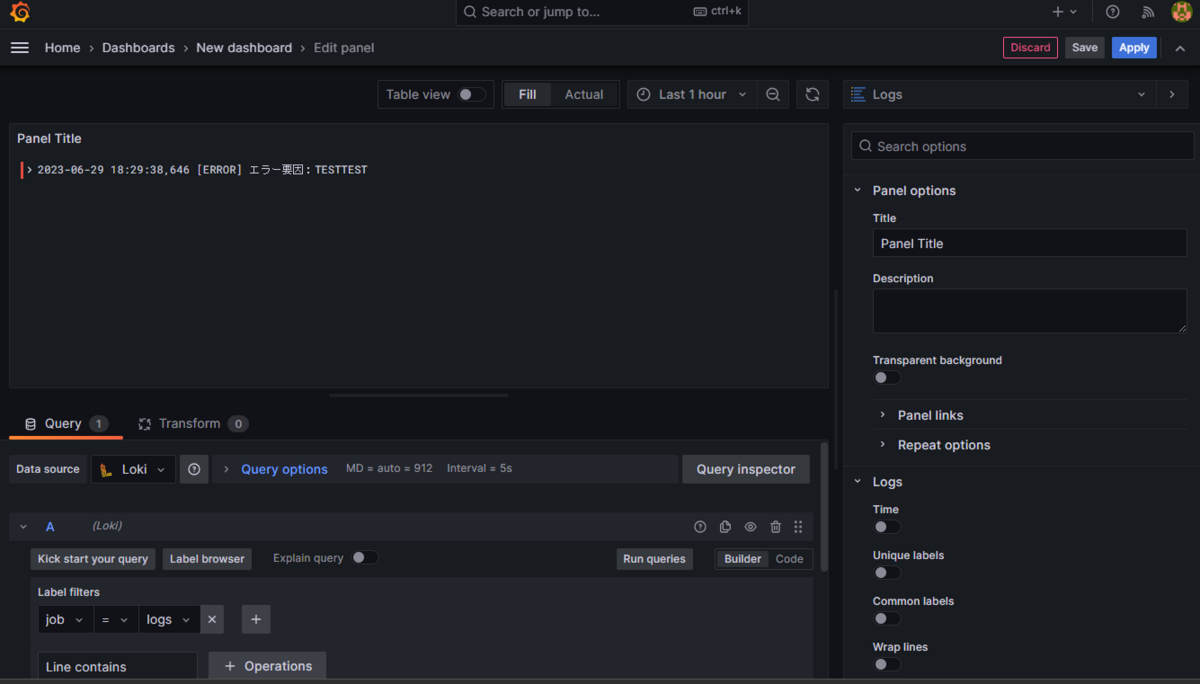This screenshot has width=1200, height=684.
Task: Click the Search options field
Action: pos(1023,146)
